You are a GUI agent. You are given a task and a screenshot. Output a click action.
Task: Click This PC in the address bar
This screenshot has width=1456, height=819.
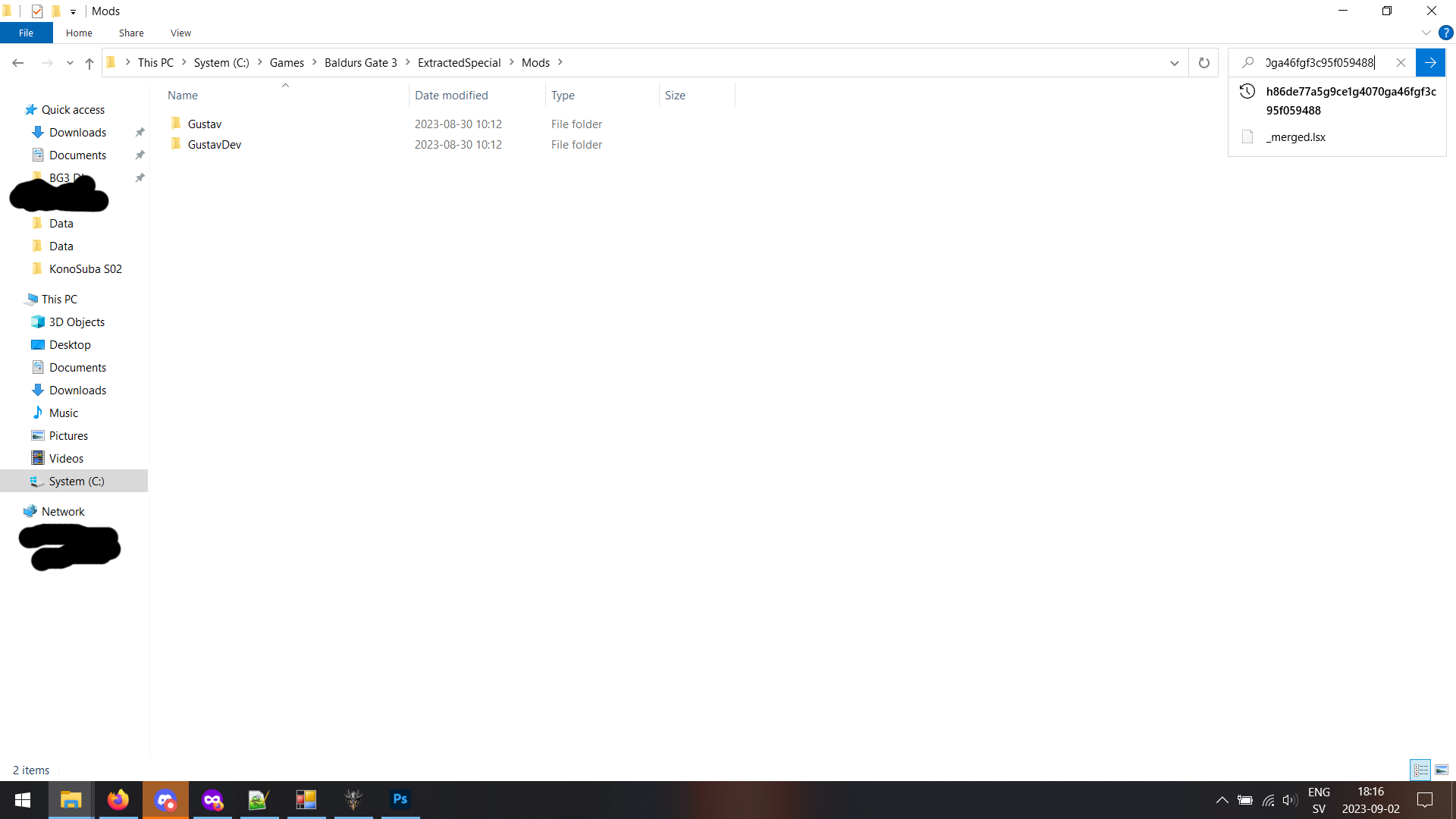155,63
